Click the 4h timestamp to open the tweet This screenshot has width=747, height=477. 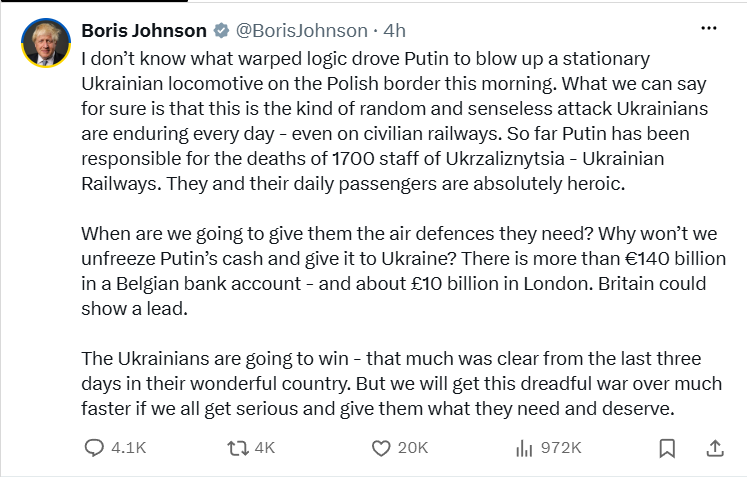click(x=394, y=30)
